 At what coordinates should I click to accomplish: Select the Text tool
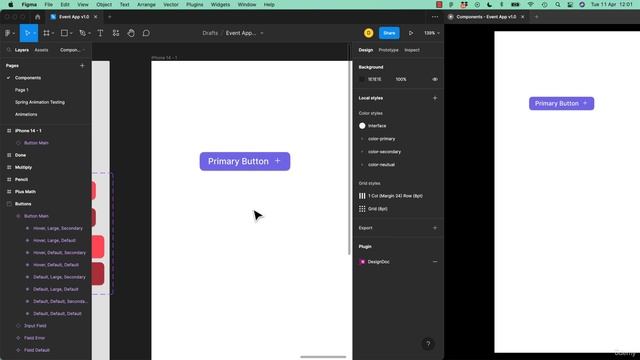(x=100, y=33)
